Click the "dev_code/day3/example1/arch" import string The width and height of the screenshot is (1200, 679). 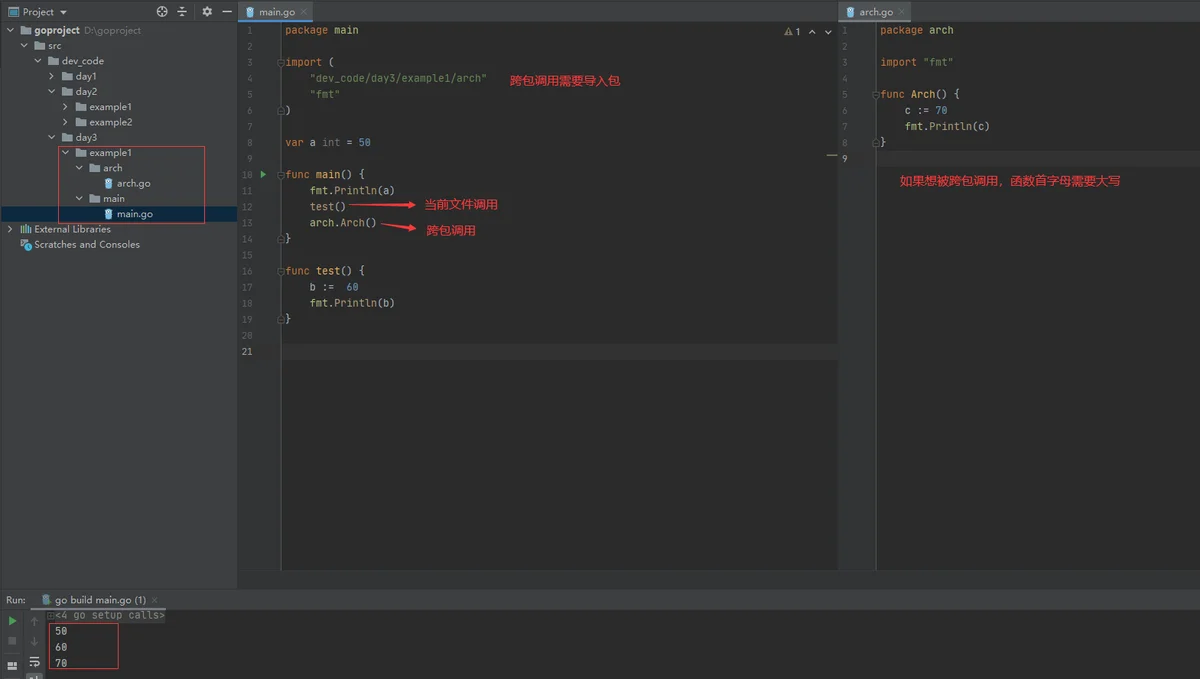(x=398, y=78)
